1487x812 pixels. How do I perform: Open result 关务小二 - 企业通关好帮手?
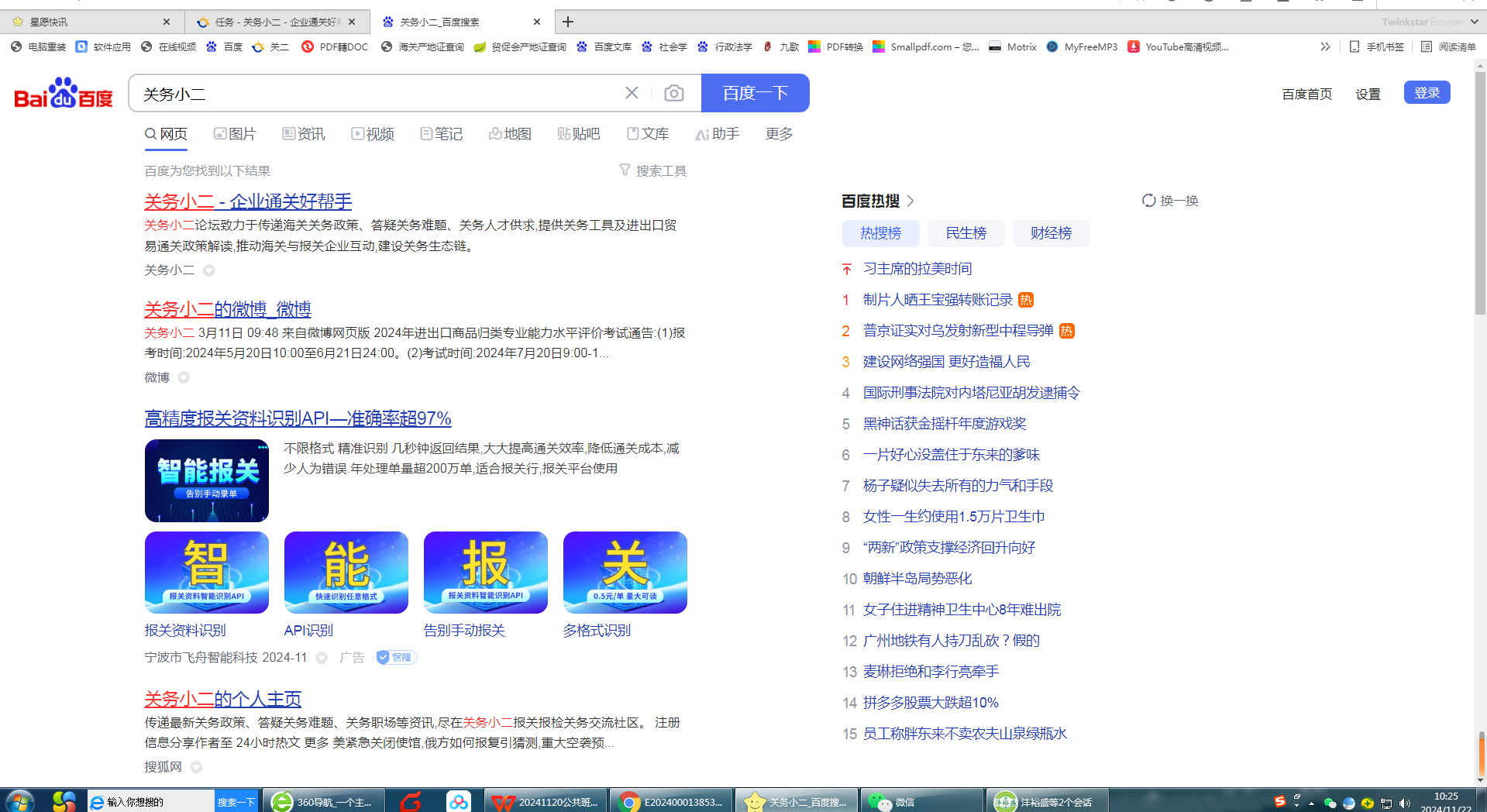(248, 201)
